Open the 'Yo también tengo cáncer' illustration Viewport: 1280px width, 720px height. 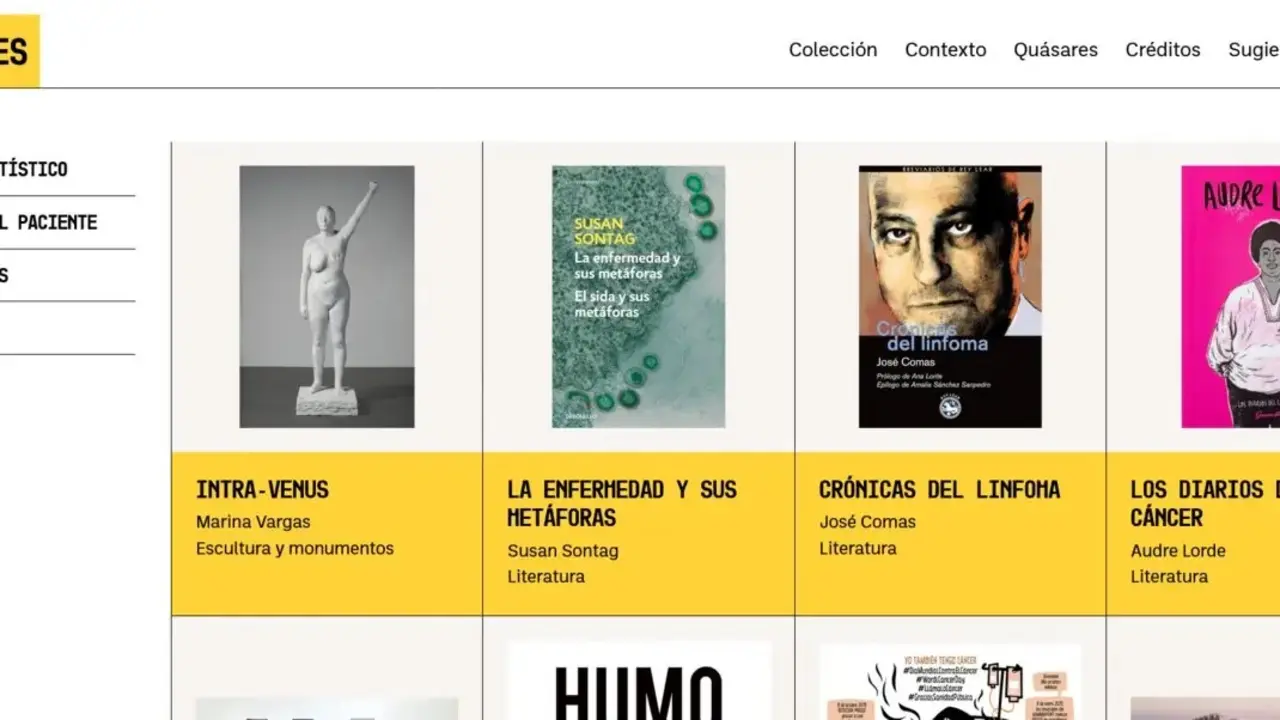950,682
